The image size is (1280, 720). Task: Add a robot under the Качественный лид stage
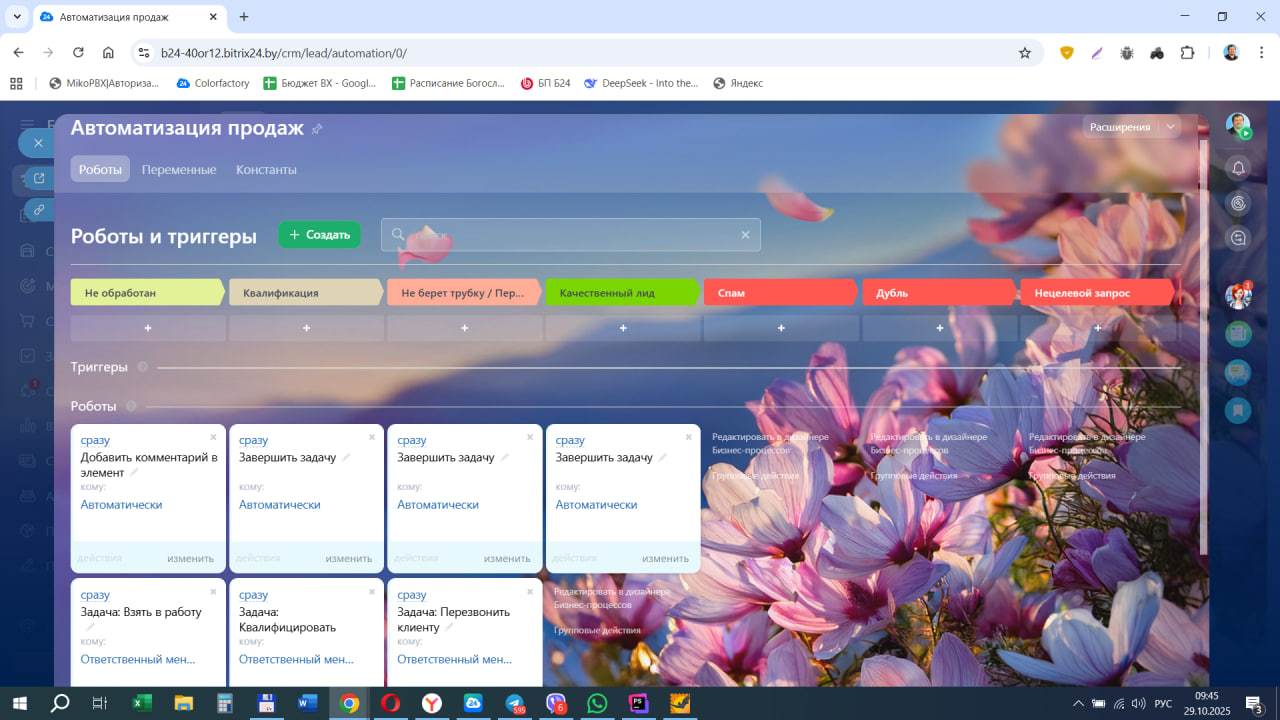pos(623,328)
